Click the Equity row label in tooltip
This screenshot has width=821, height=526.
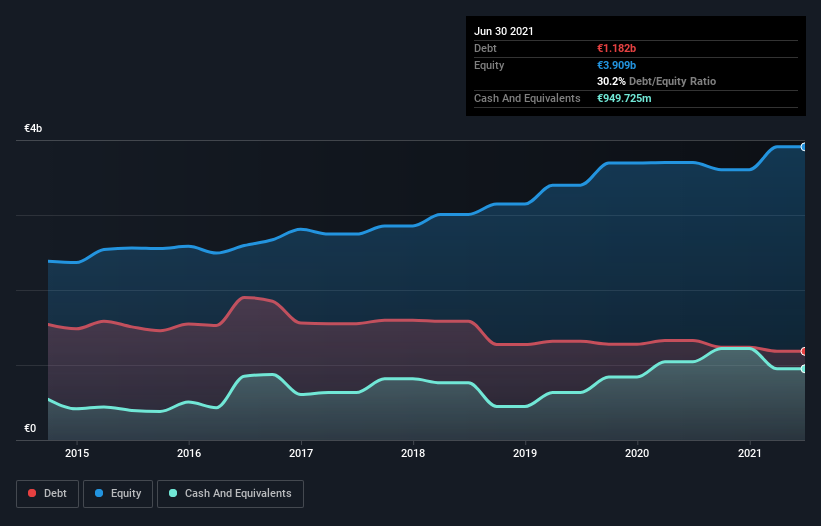(489, 65)
